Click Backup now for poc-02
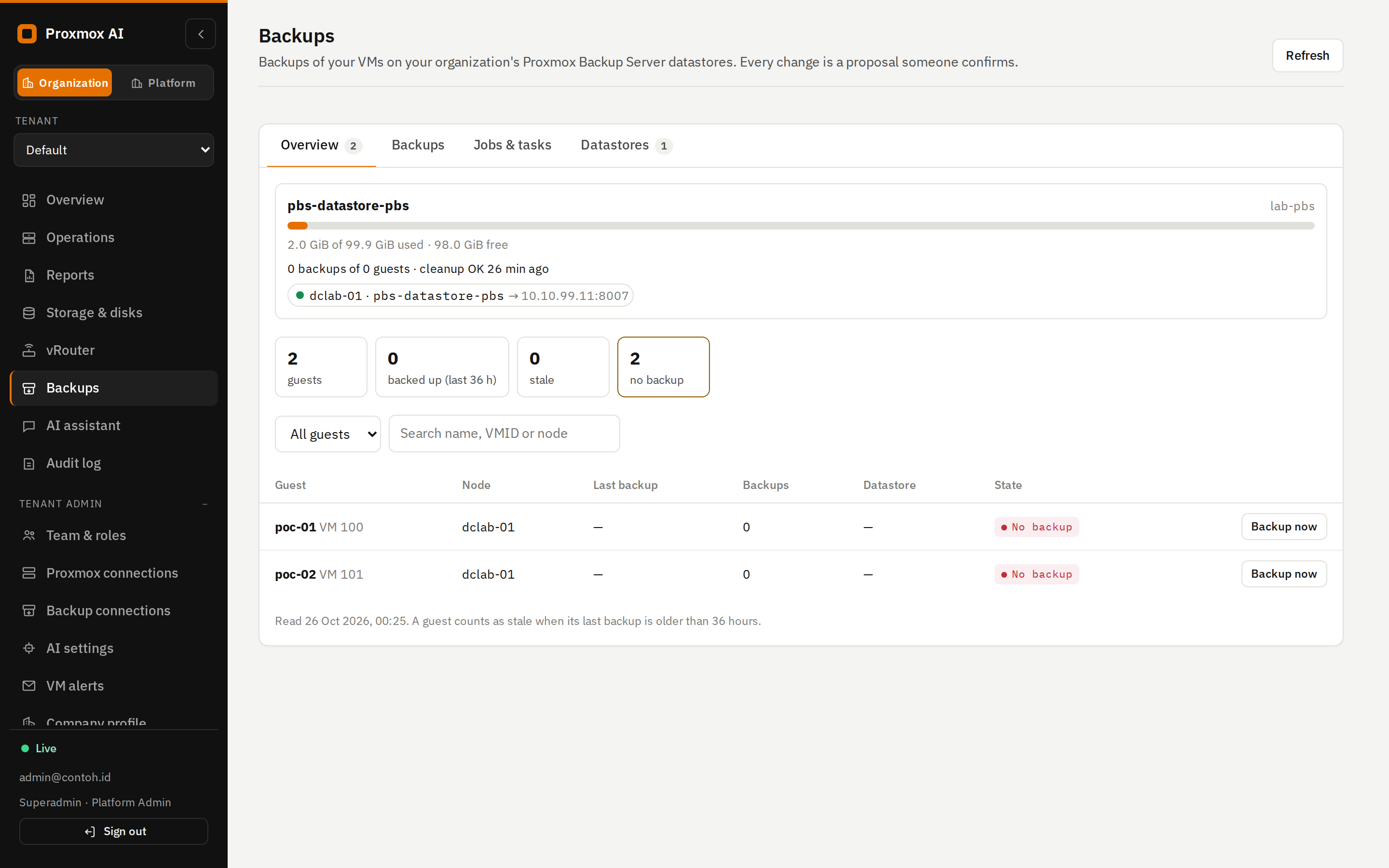The width and height of the screenshot is (1389, 868). pos(1284,574)
